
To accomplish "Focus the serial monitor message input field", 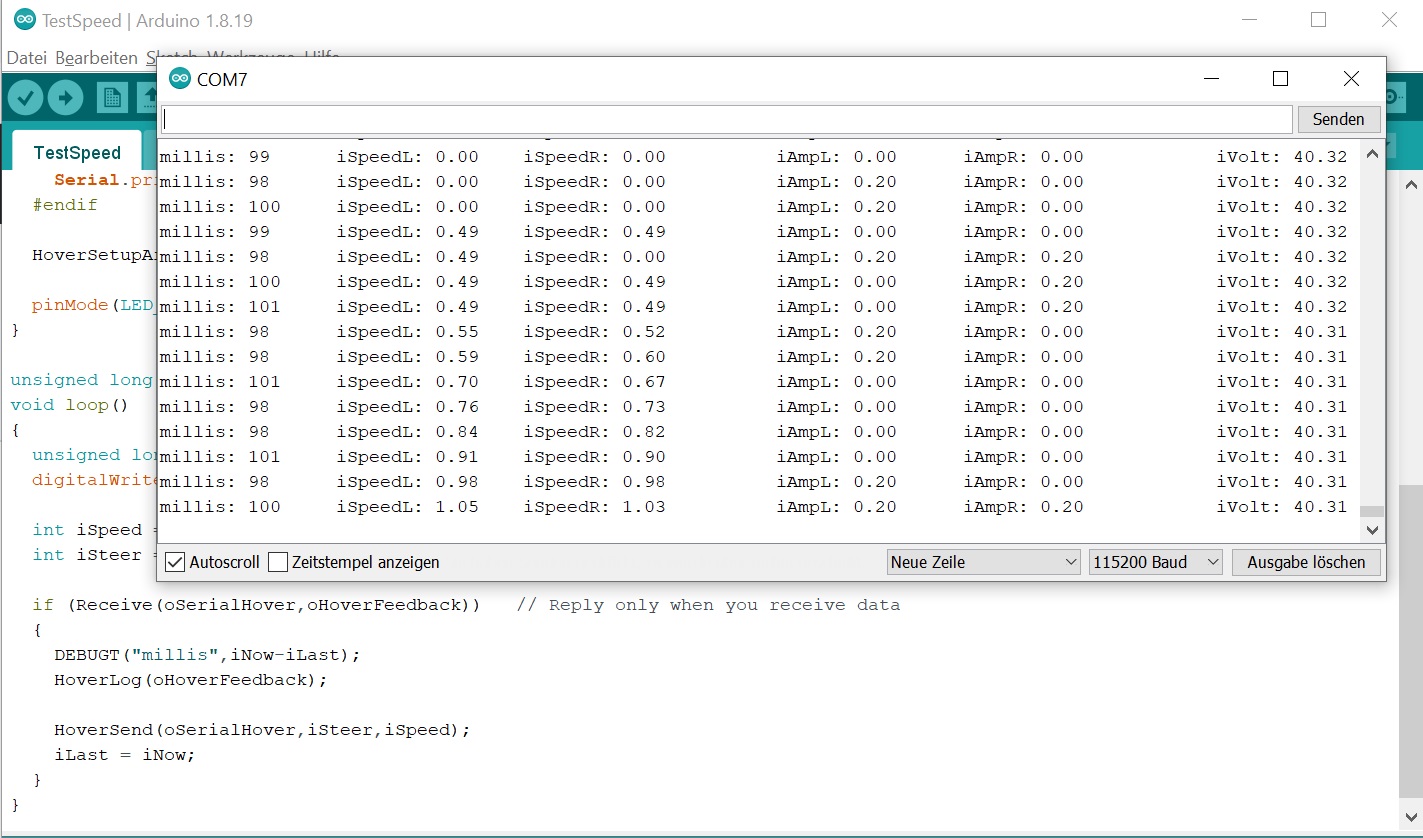I will coord(727,119).
